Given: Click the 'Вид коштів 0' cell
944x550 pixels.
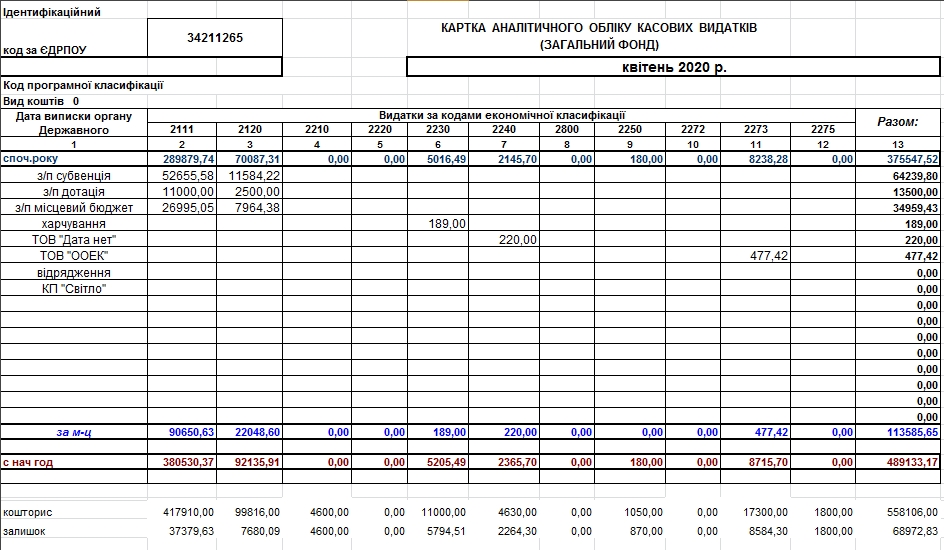Looking at the screenshot, I should tap(41, 101).
